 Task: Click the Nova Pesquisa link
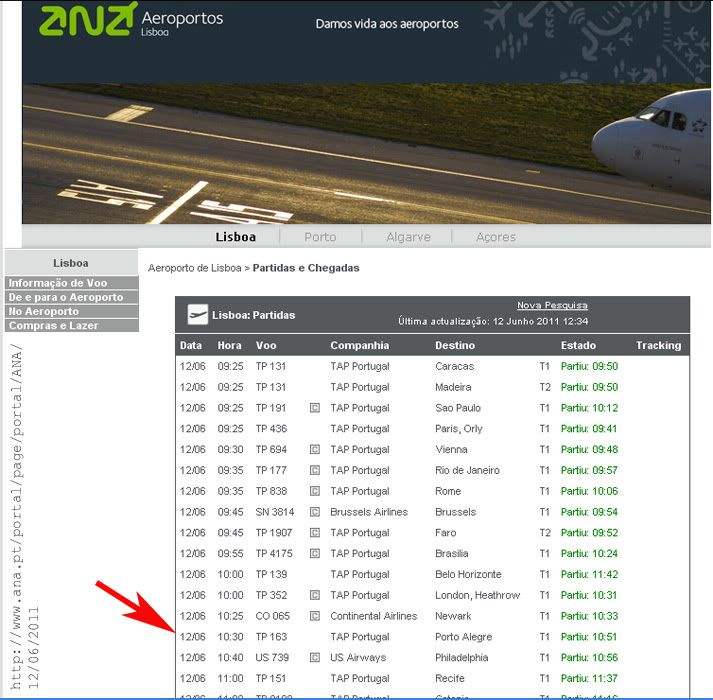pyautogui.click(x=552, y=305)
